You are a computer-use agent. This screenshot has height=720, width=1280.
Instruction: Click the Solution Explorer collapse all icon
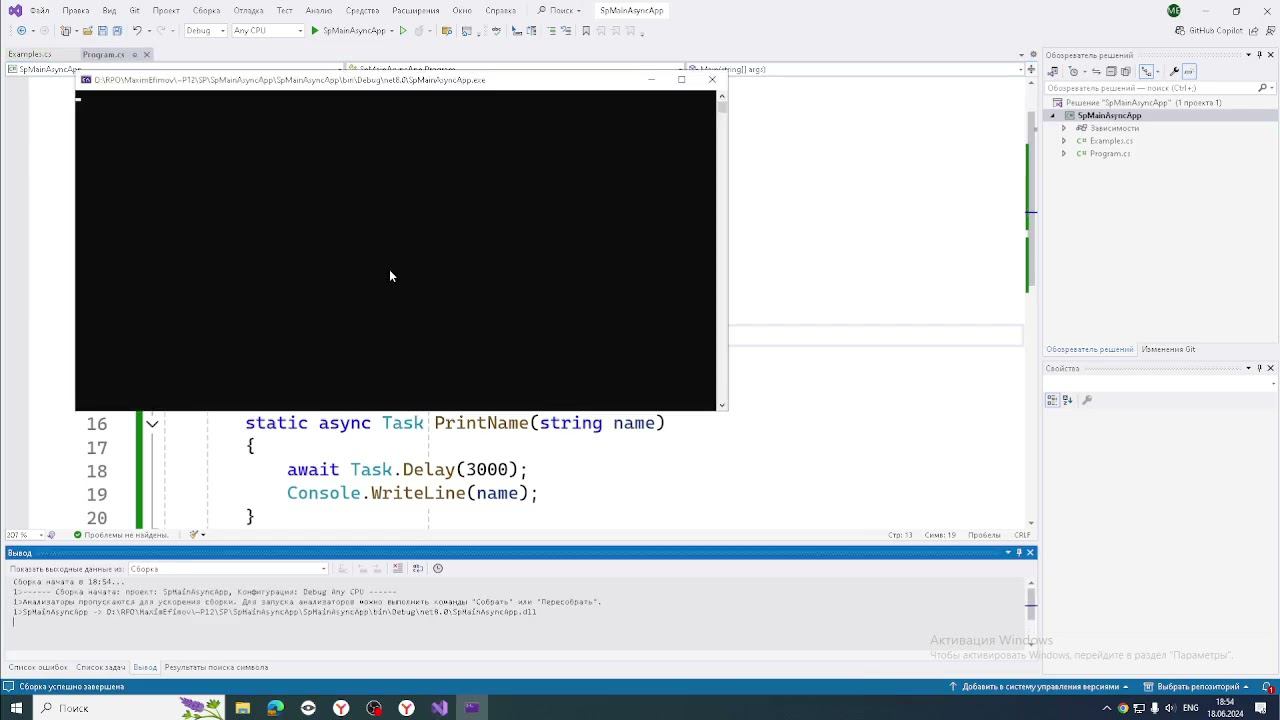(x=1111, y=72)
